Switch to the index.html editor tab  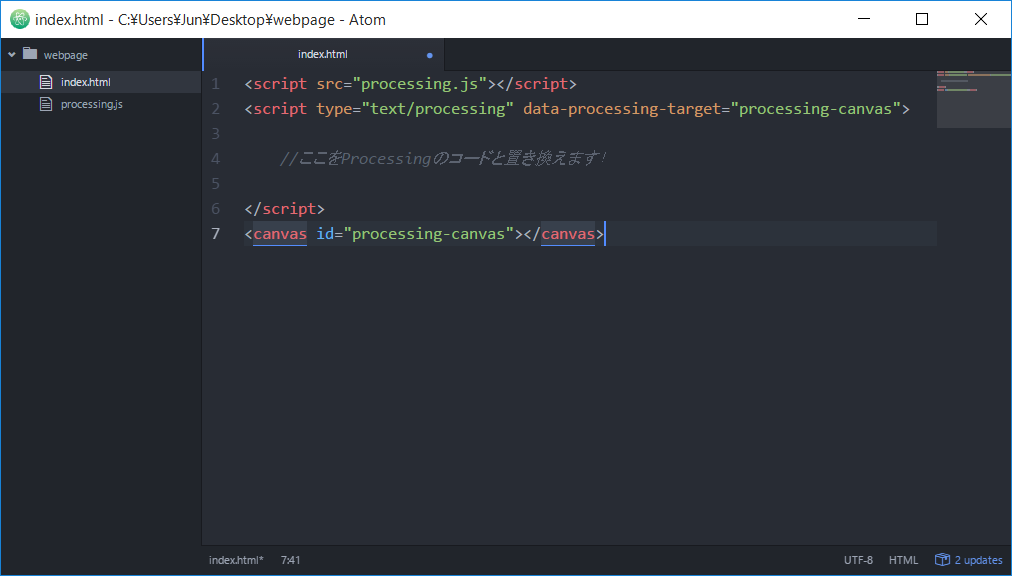pos(323,54)
